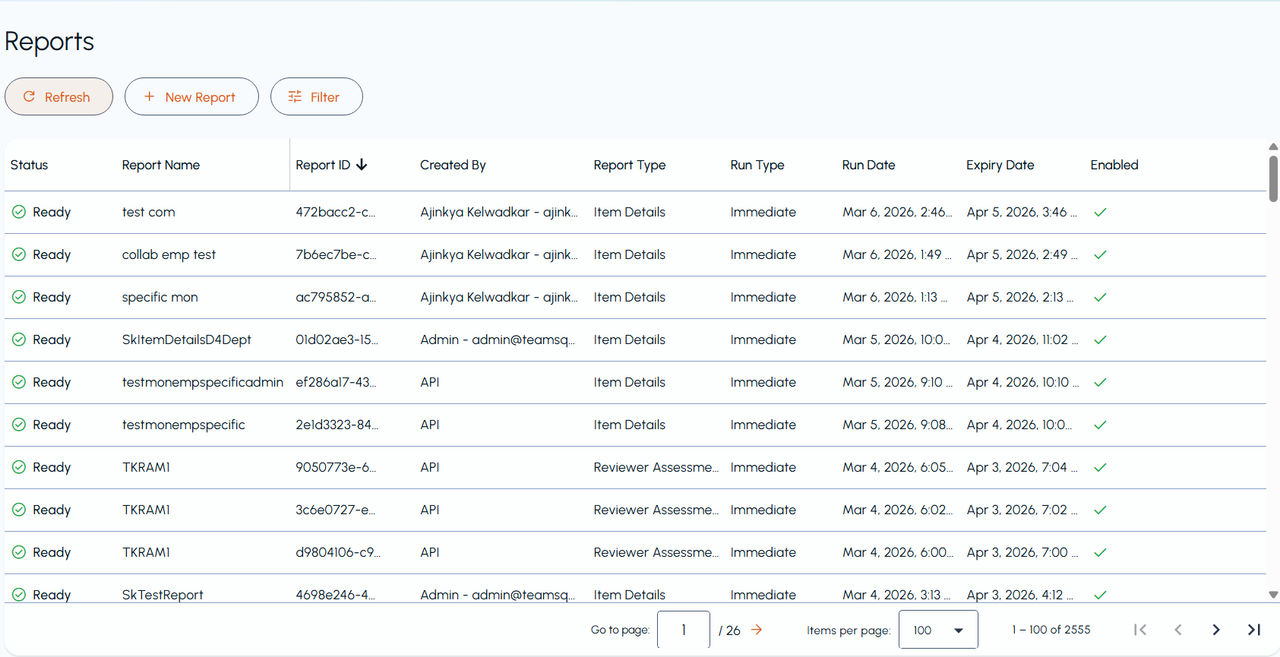Viewport: 1280px width, 657px height.
Task: Click report ID 7b6ec7be-c…
Action: pyautogui.click(x=337, y=255)
